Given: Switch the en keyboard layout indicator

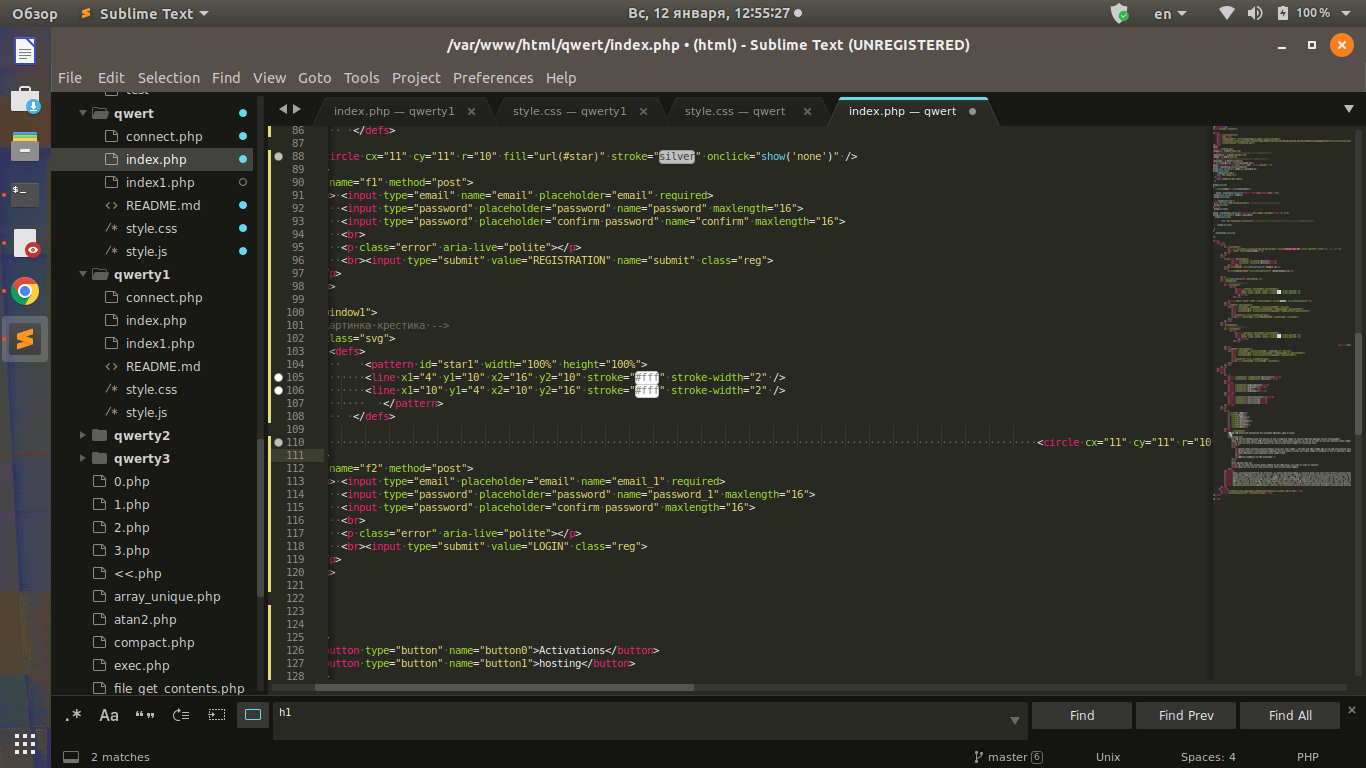Looking at the screenshot, I should click(1170, 14).
